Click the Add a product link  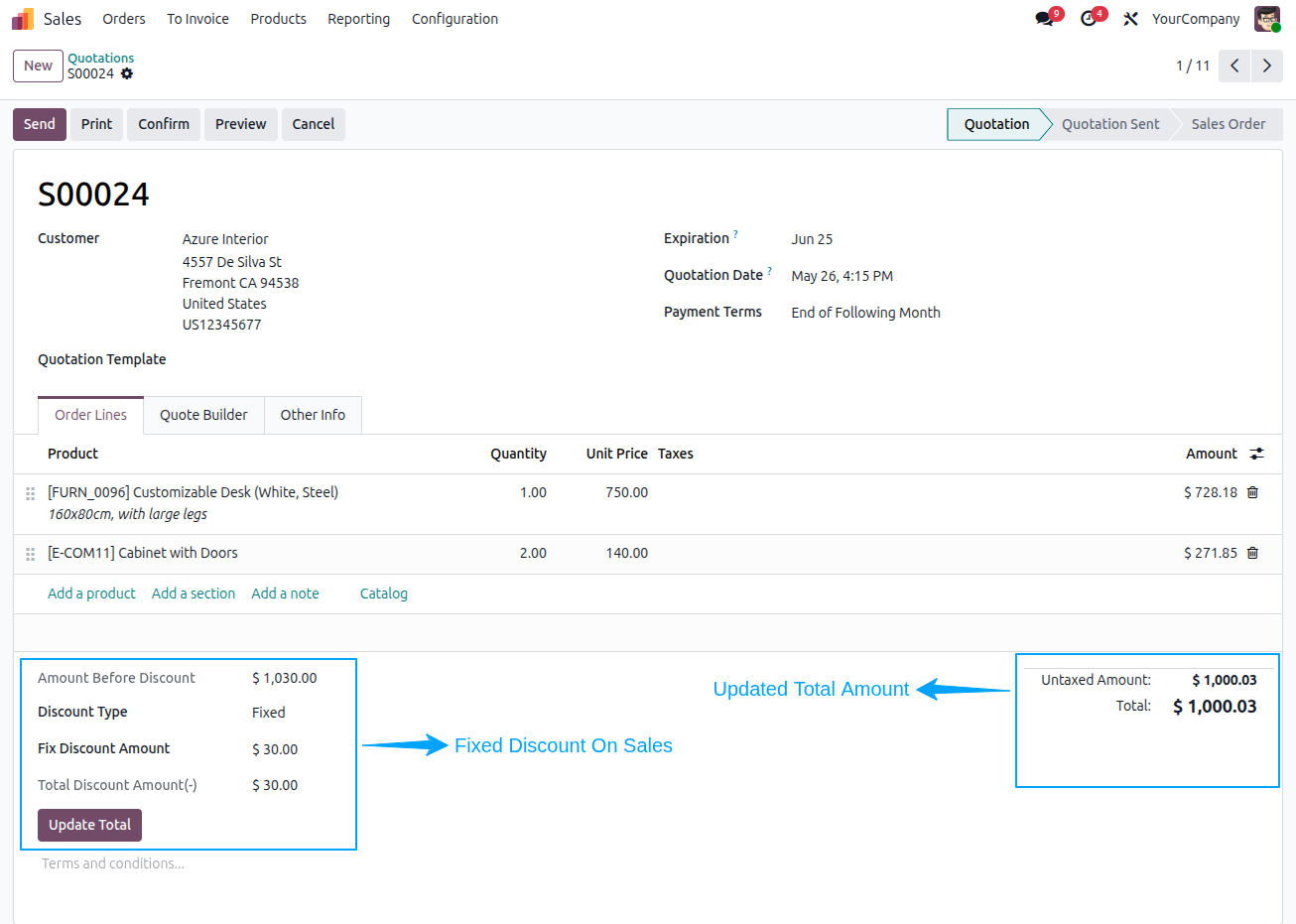tap(91, 594)
